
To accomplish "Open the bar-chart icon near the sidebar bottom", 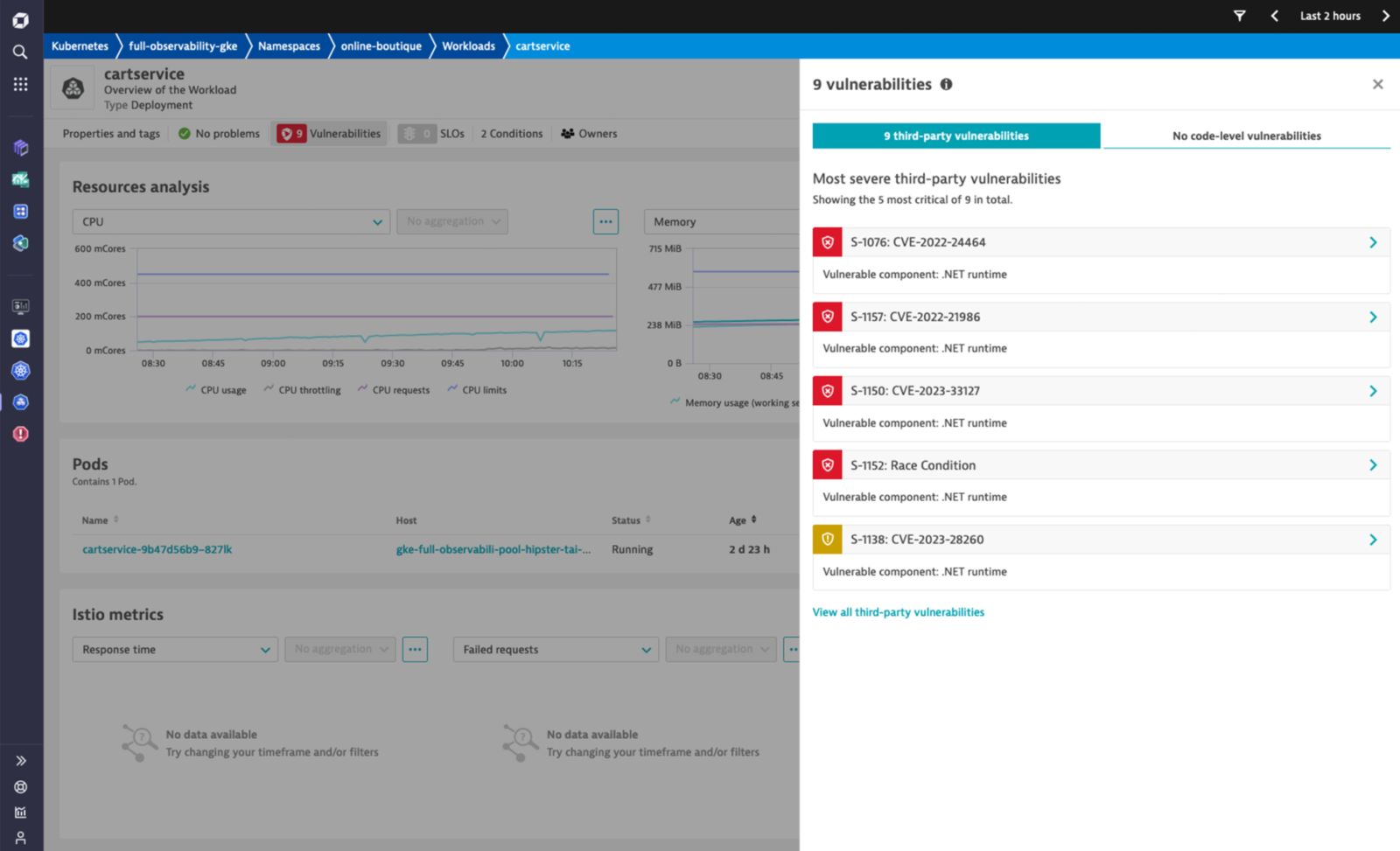I will coord(20,813).
